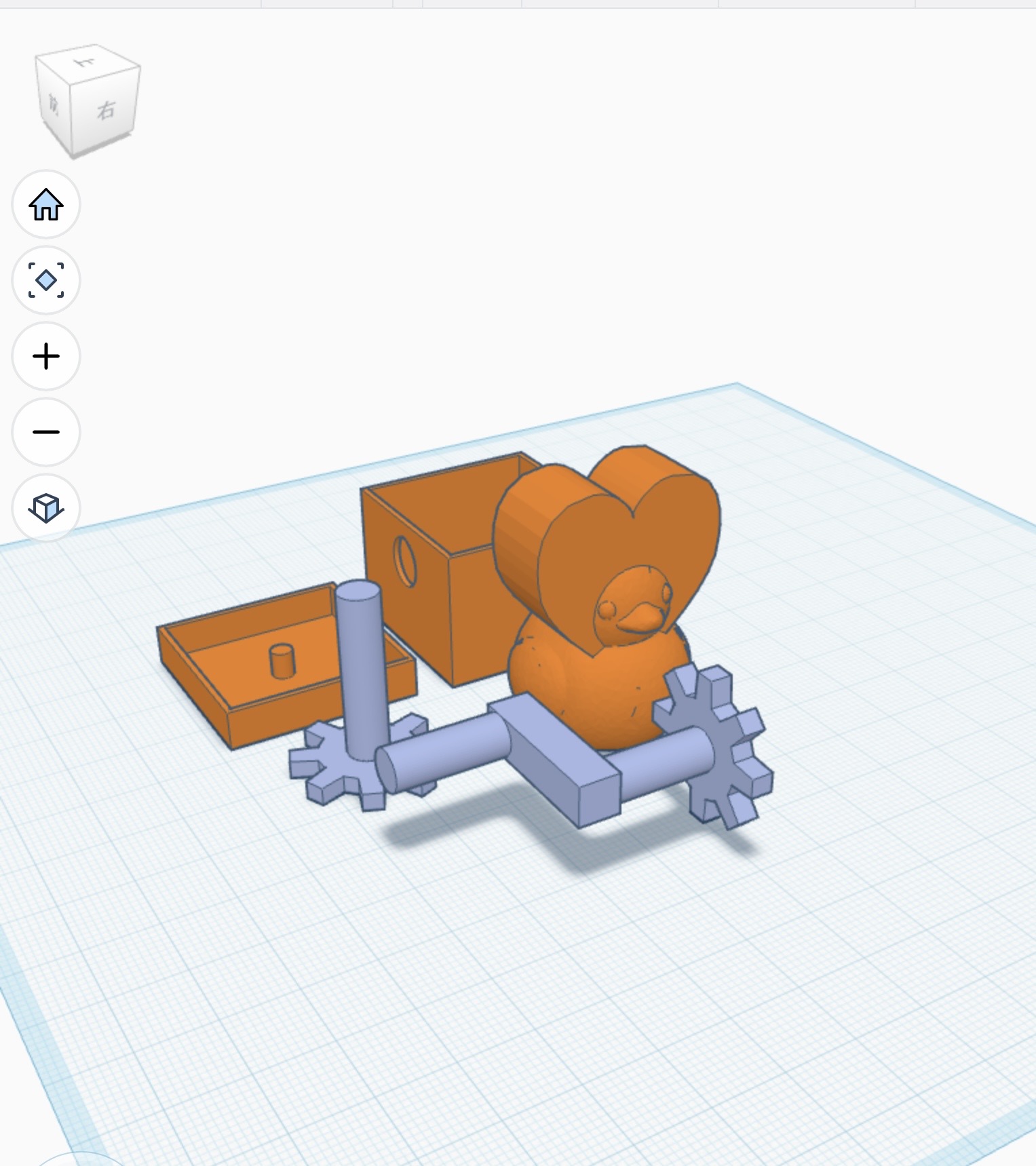Zoom out with the minus button

coord(46,432)
